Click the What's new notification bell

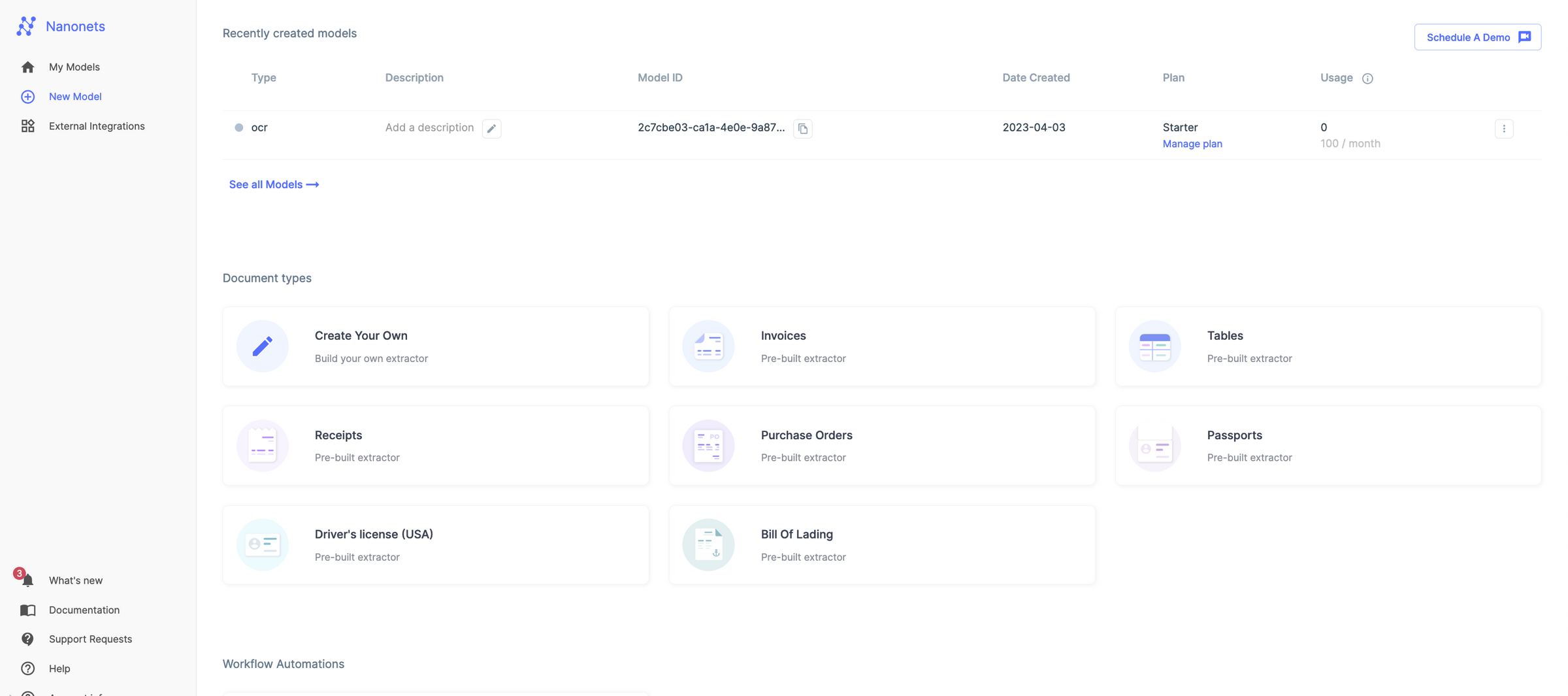click(27, 580)
